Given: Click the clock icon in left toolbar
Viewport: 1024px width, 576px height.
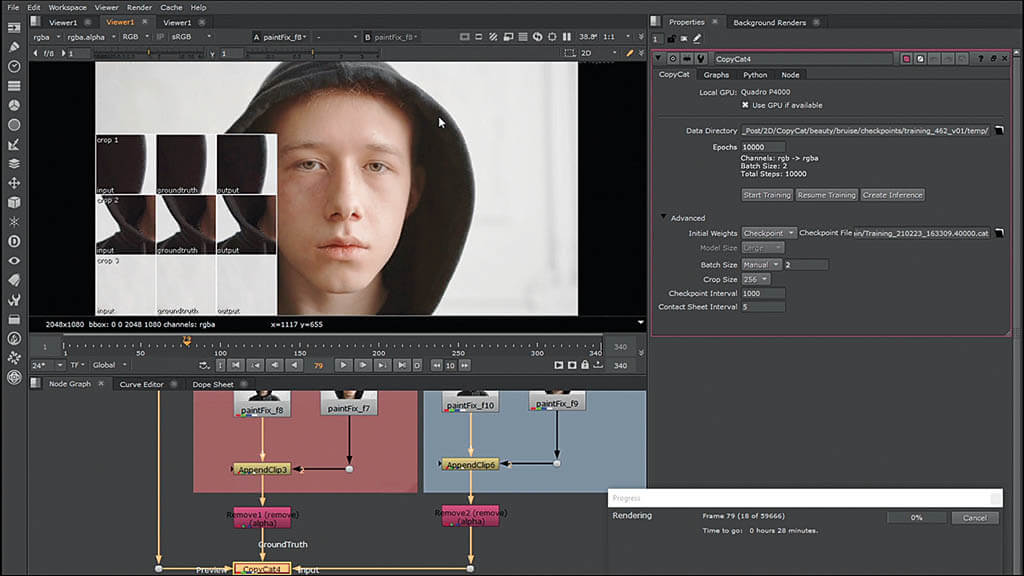Looking at the screenshot, I should (14, 66).
